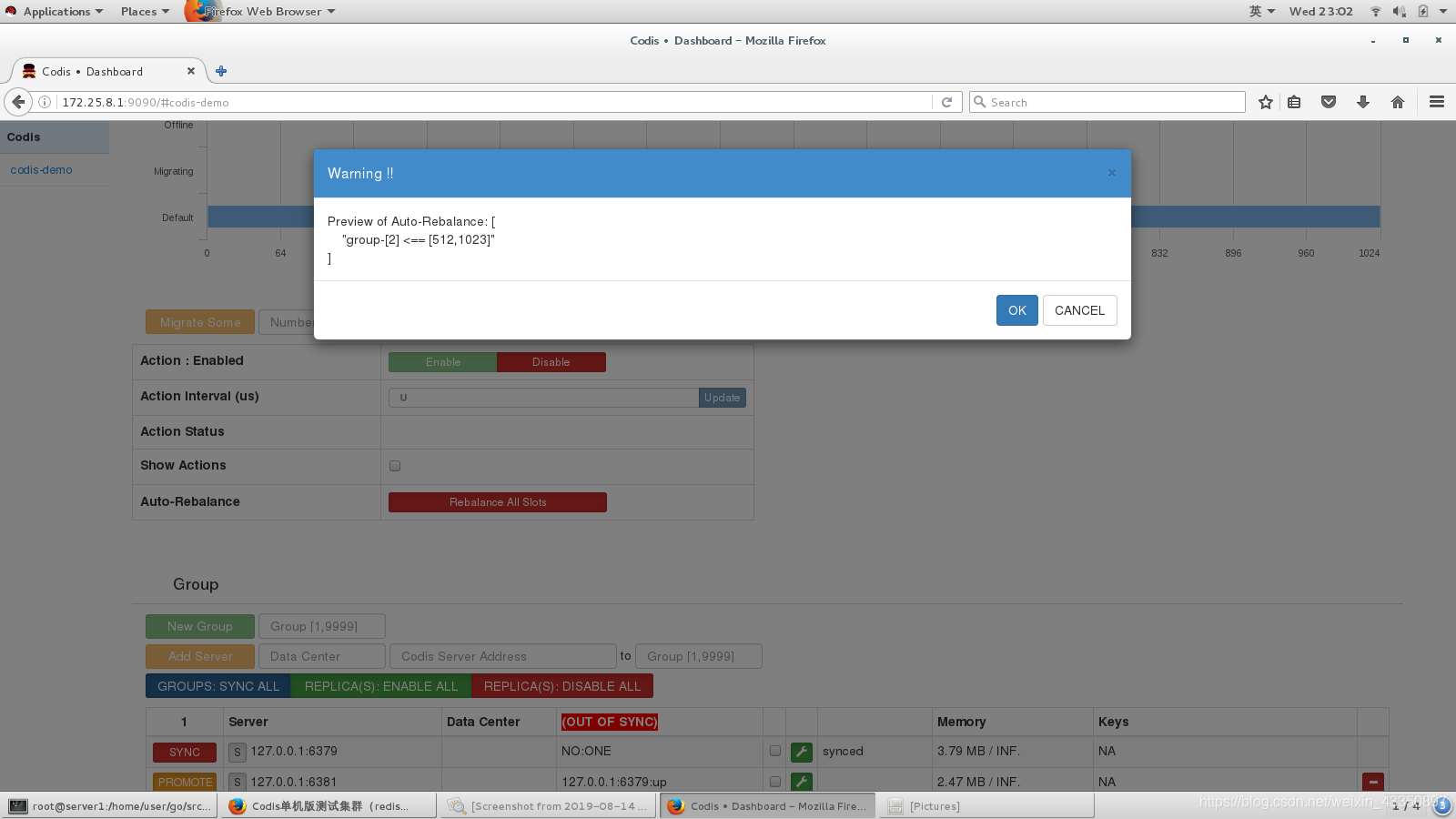The width and height of the screenshot is (1456, 819).
Task: Click the green Enable action button
Action: click(442, 362)
